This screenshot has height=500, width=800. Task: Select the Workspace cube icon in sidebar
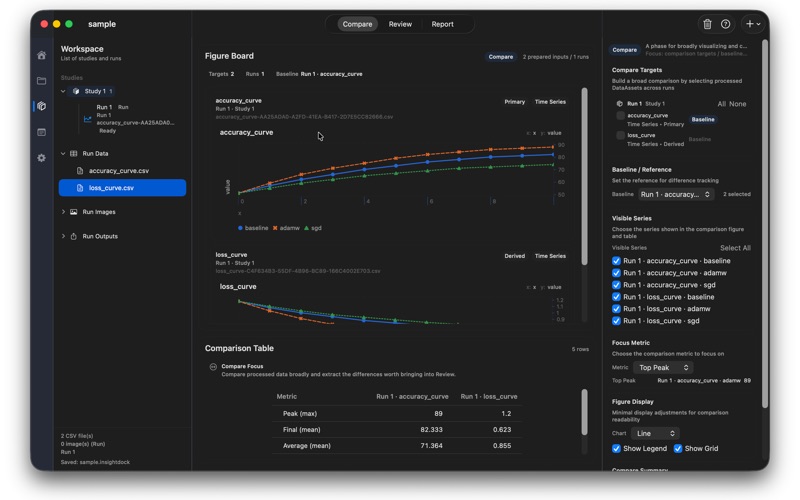(x=41, y=106)
